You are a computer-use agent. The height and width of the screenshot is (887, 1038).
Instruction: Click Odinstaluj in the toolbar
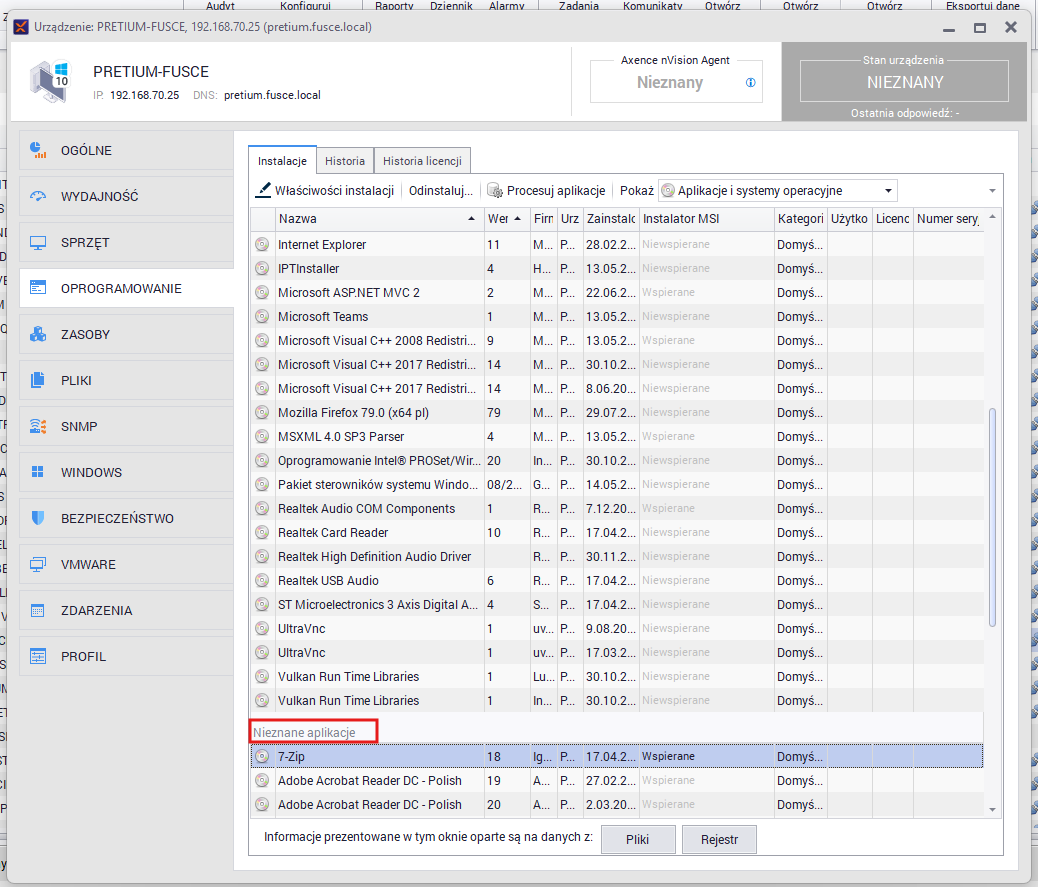(441, 190)
